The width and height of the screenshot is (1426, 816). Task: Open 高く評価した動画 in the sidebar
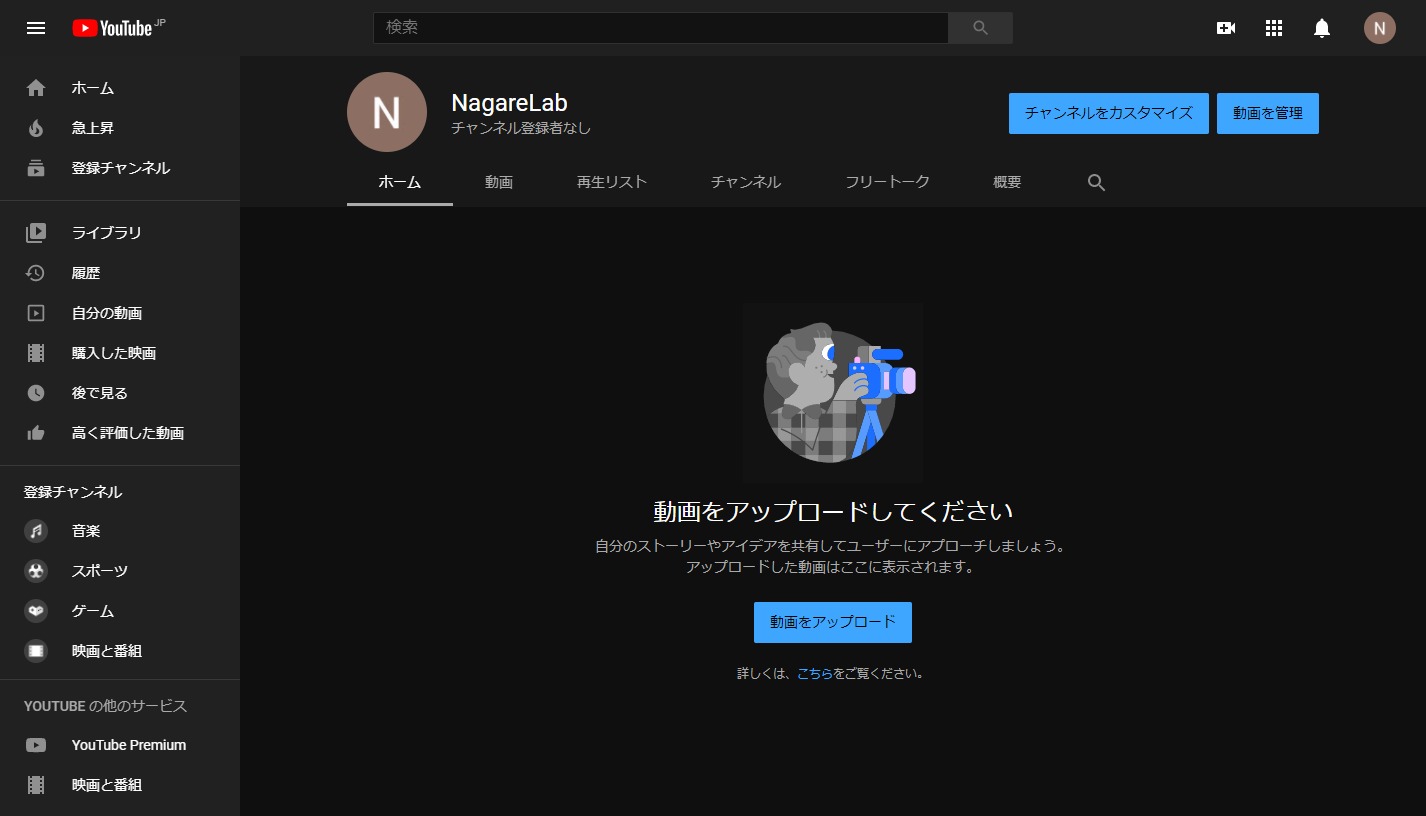pyautogui.click(x=120, y=433)
